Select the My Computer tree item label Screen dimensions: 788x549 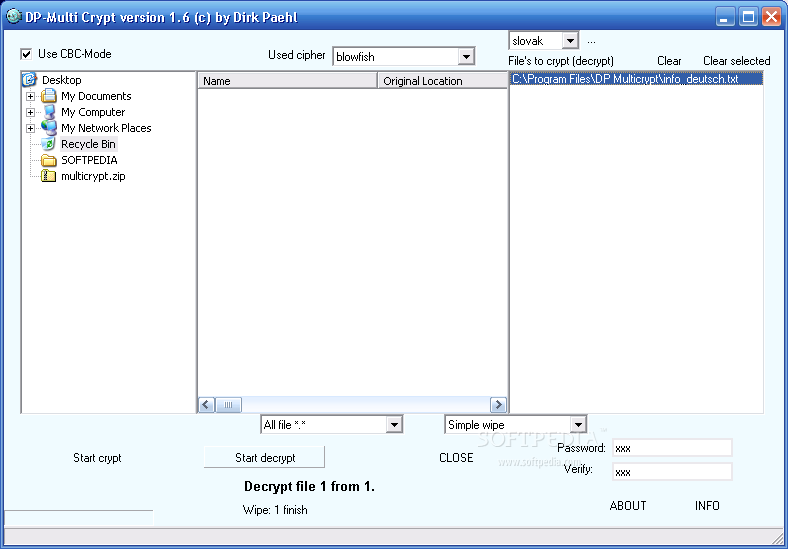(93, 112)
